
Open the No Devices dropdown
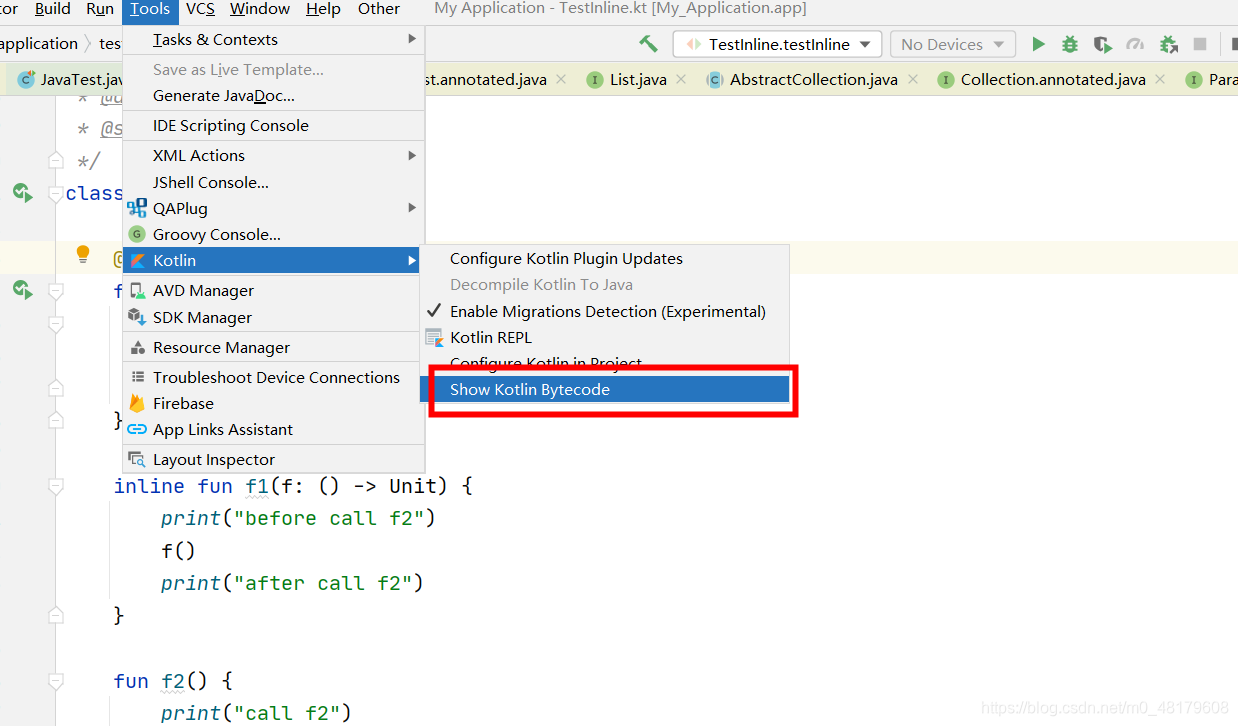click(953, 44)
